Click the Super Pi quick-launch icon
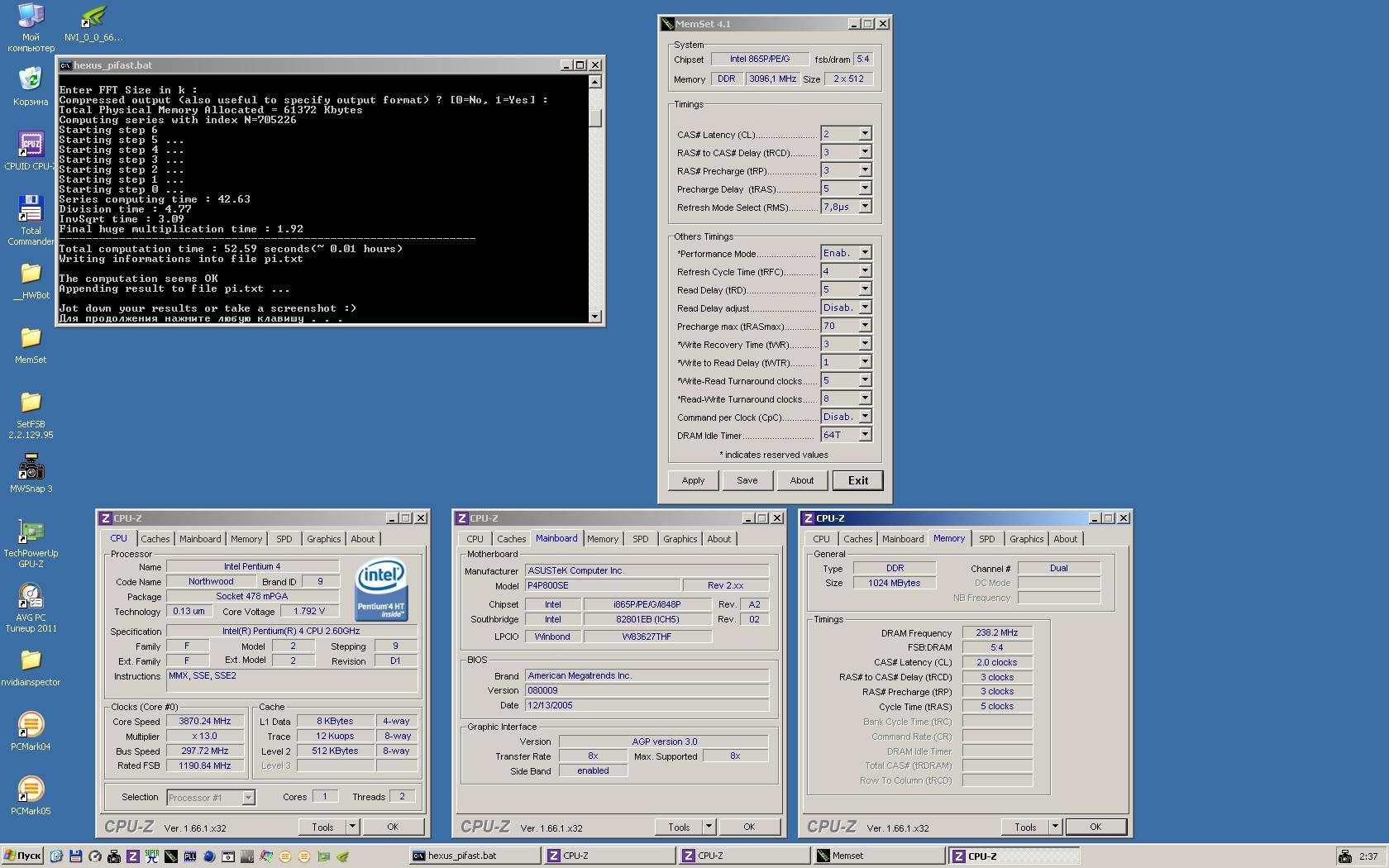 (152, 856)
